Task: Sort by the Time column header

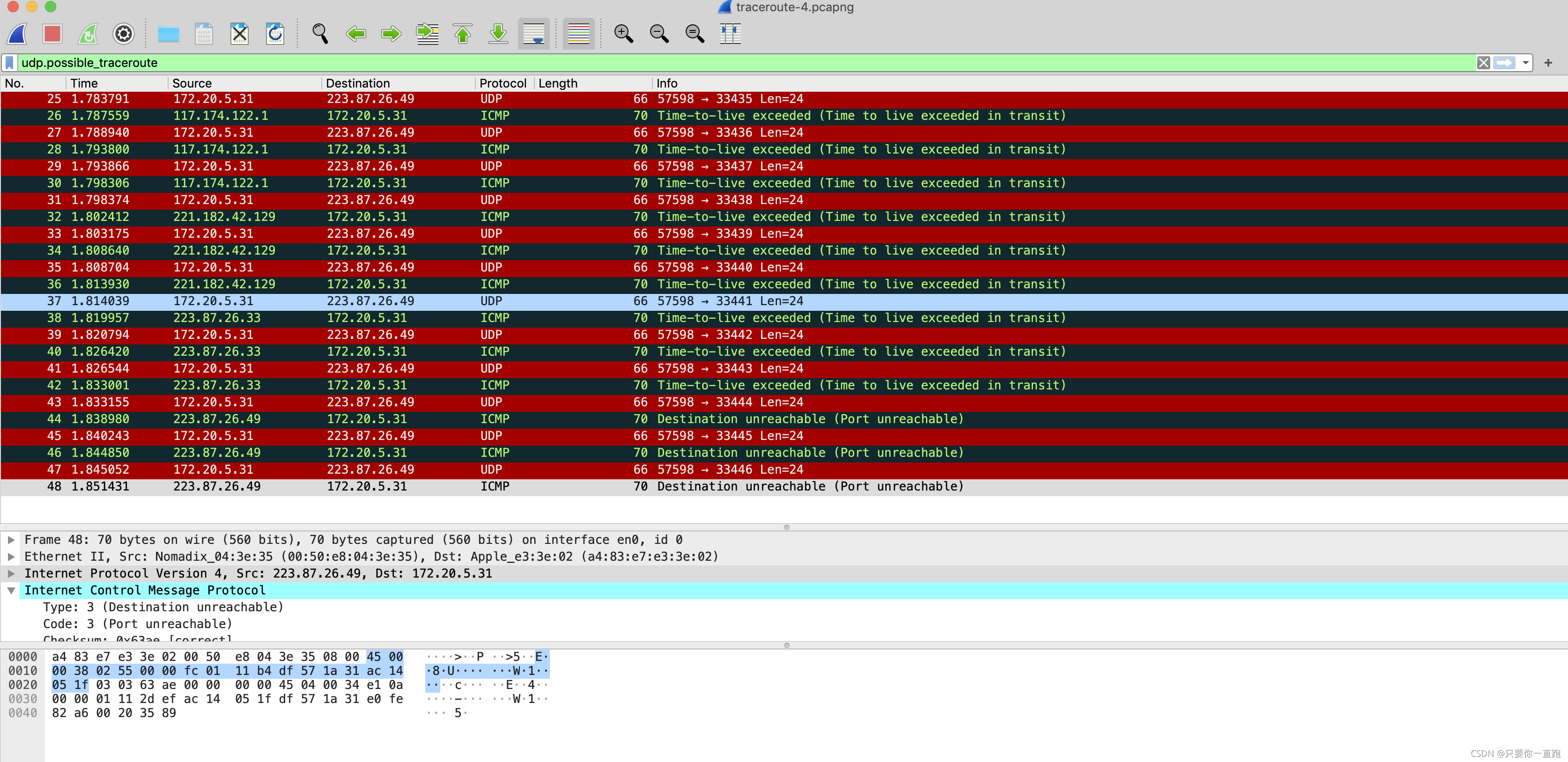Action: tap(117, 83)
